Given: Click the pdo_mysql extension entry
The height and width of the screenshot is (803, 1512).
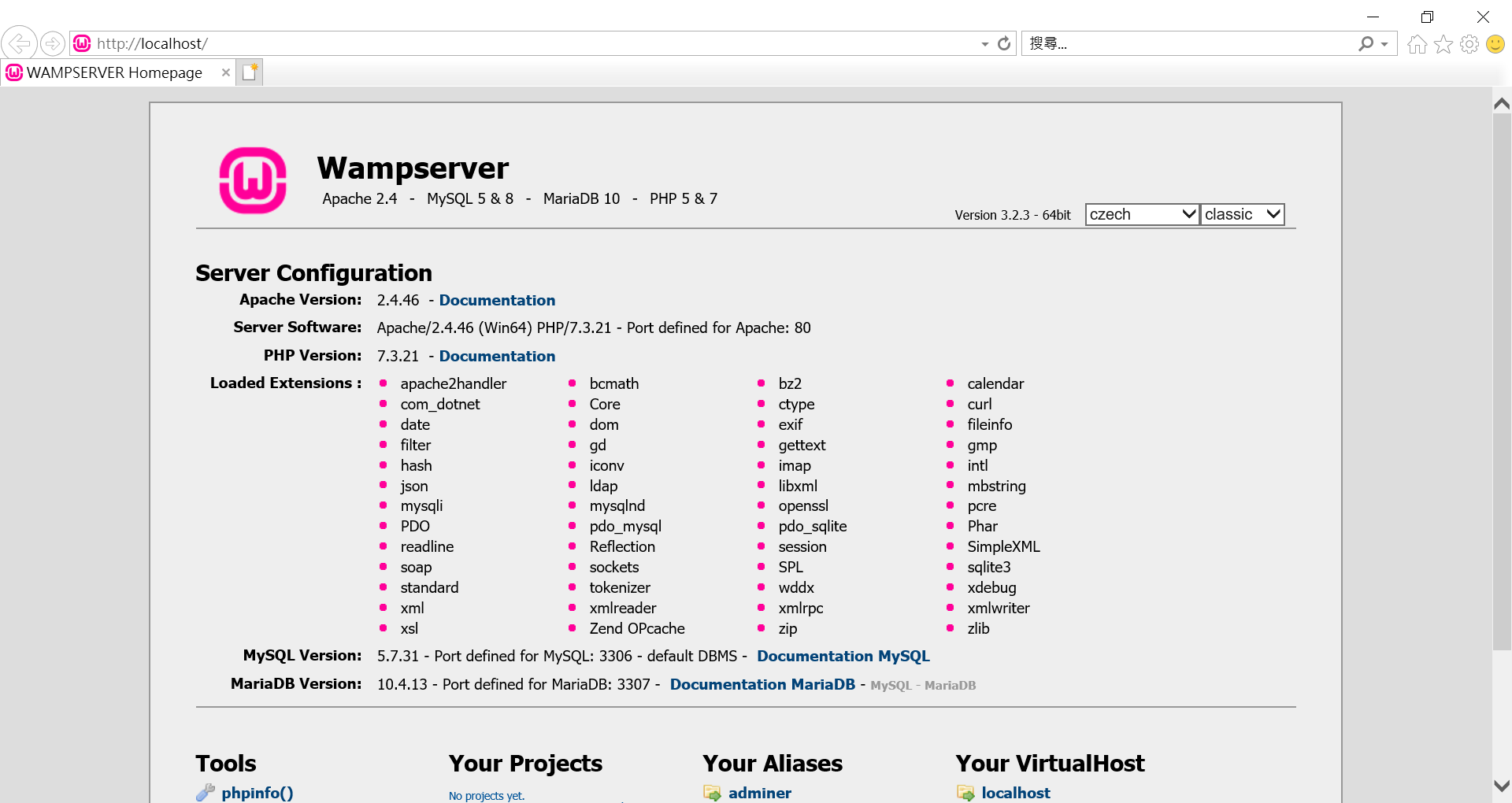Looking at the screenshot, I should (625, 526).
